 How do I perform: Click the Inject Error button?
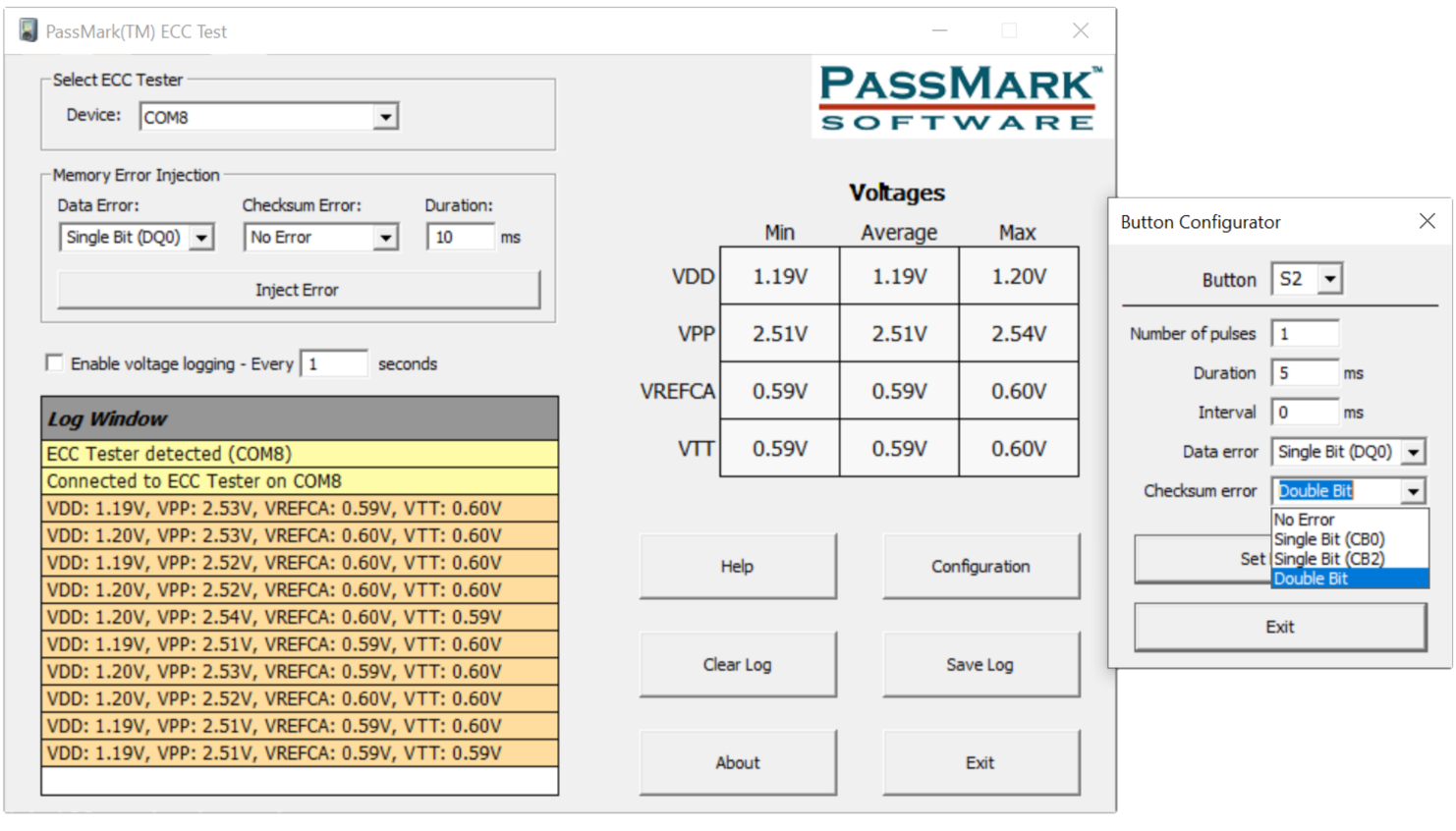pyautogui.click(x=299, y=290)
